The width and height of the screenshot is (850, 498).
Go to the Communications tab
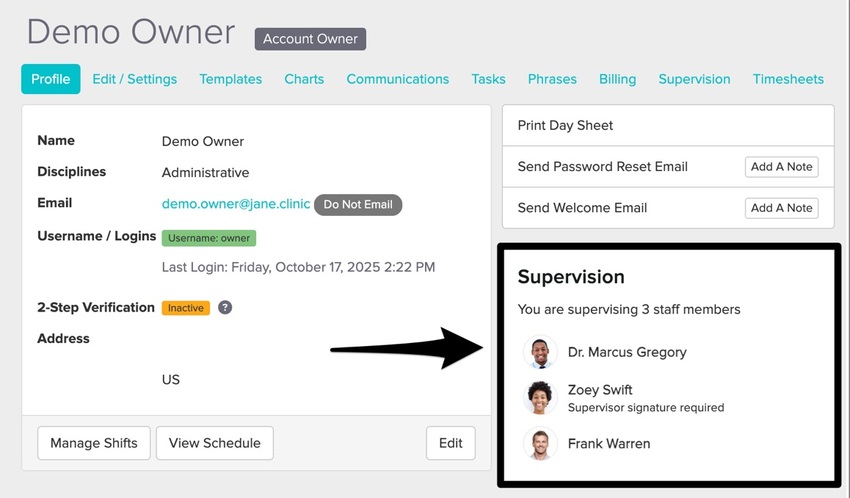(397, 79)
